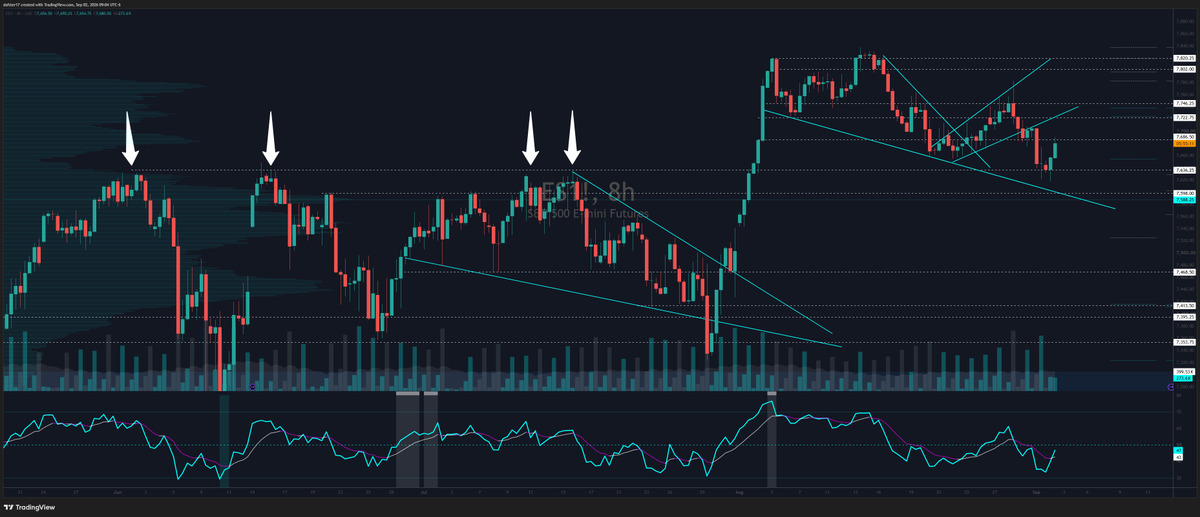1200x517 pixels.
Task: Click the 7,636.25 price label
Action: tap(1184, 170)
